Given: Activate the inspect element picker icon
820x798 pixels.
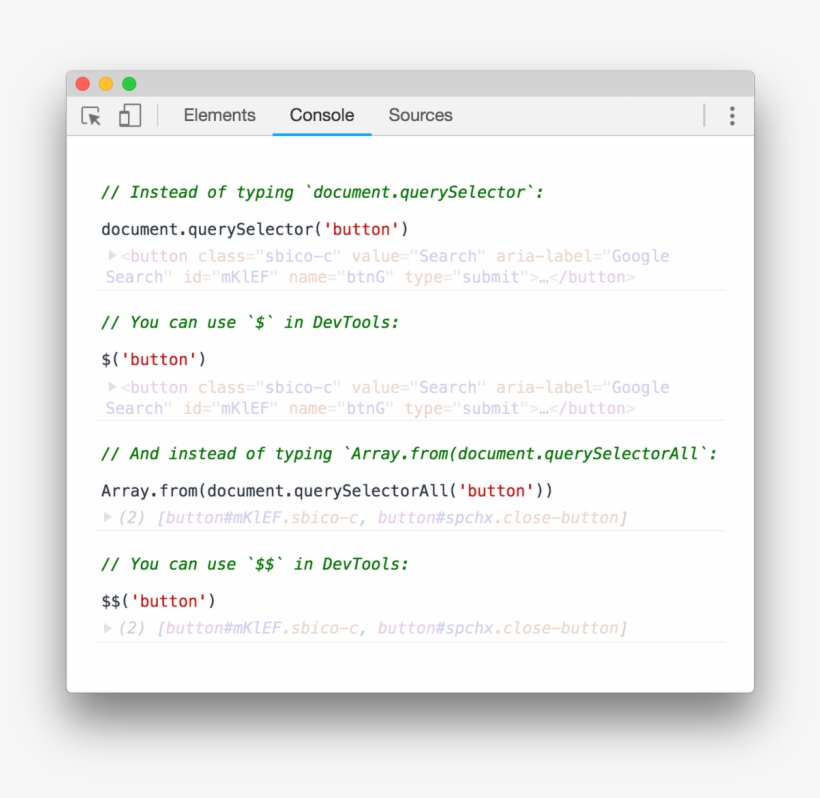Looking at the screenshot, I should click(x=91, y=116).
